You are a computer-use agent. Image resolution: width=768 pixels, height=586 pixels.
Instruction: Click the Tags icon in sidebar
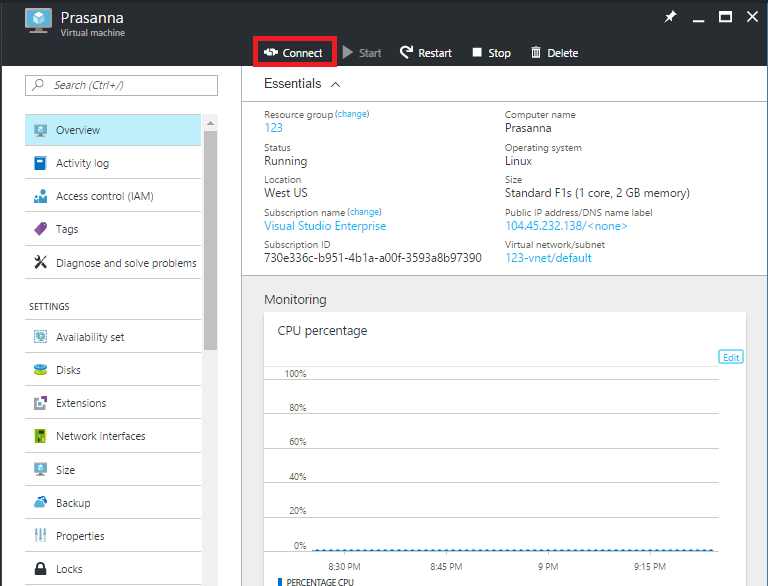tap(40, 229)
